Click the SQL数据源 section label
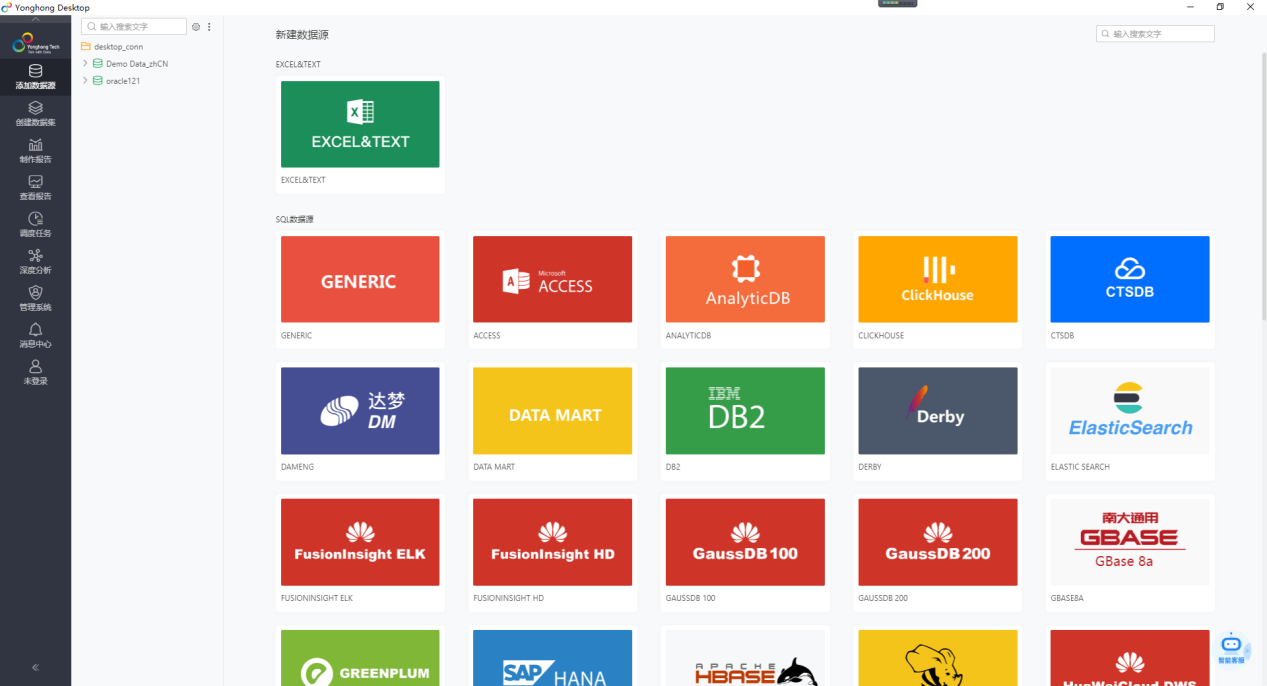The width and height of the screenshot is (1267, 686). click(x=295, y=219)
